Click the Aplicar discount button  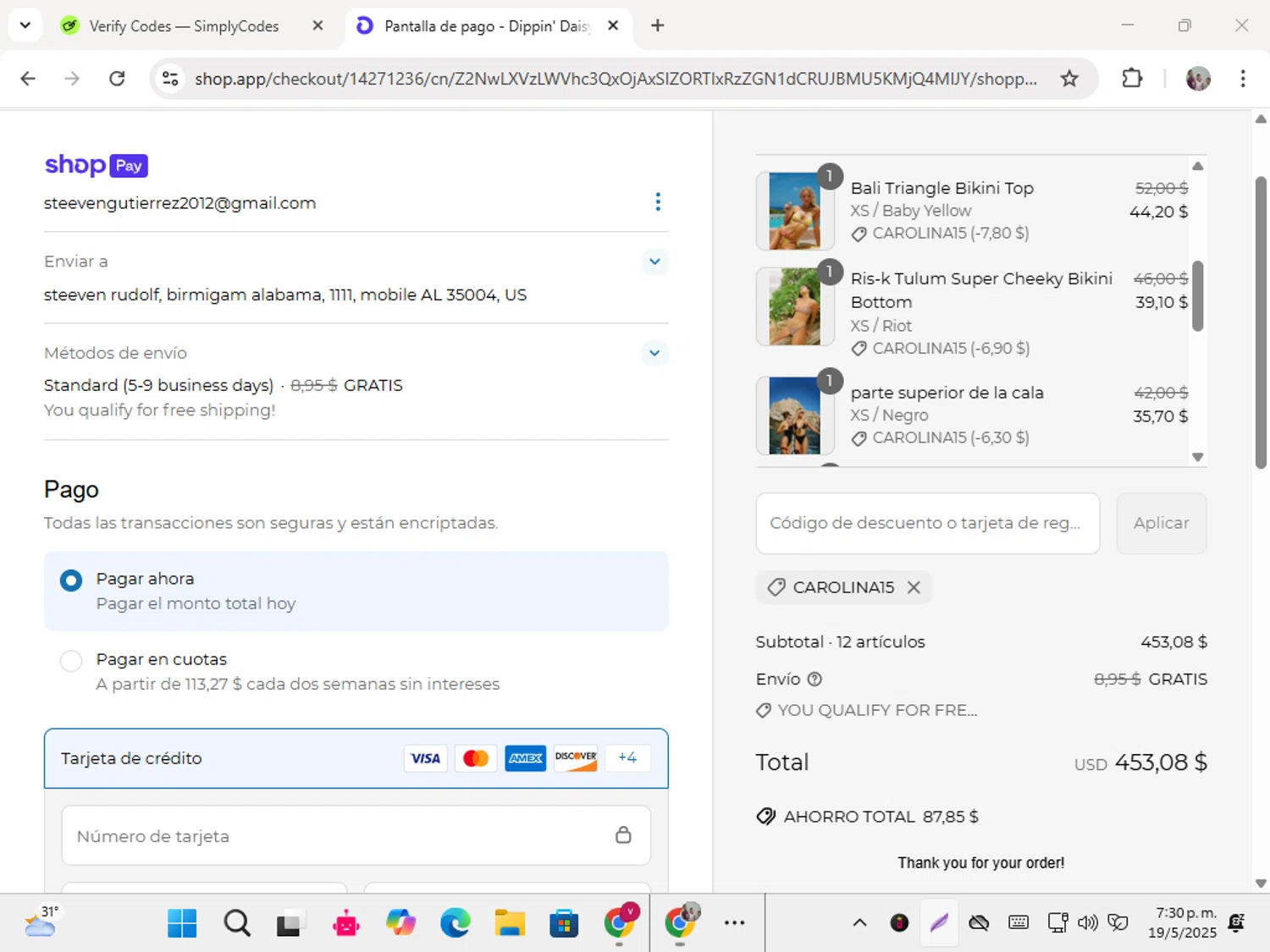1162,523
